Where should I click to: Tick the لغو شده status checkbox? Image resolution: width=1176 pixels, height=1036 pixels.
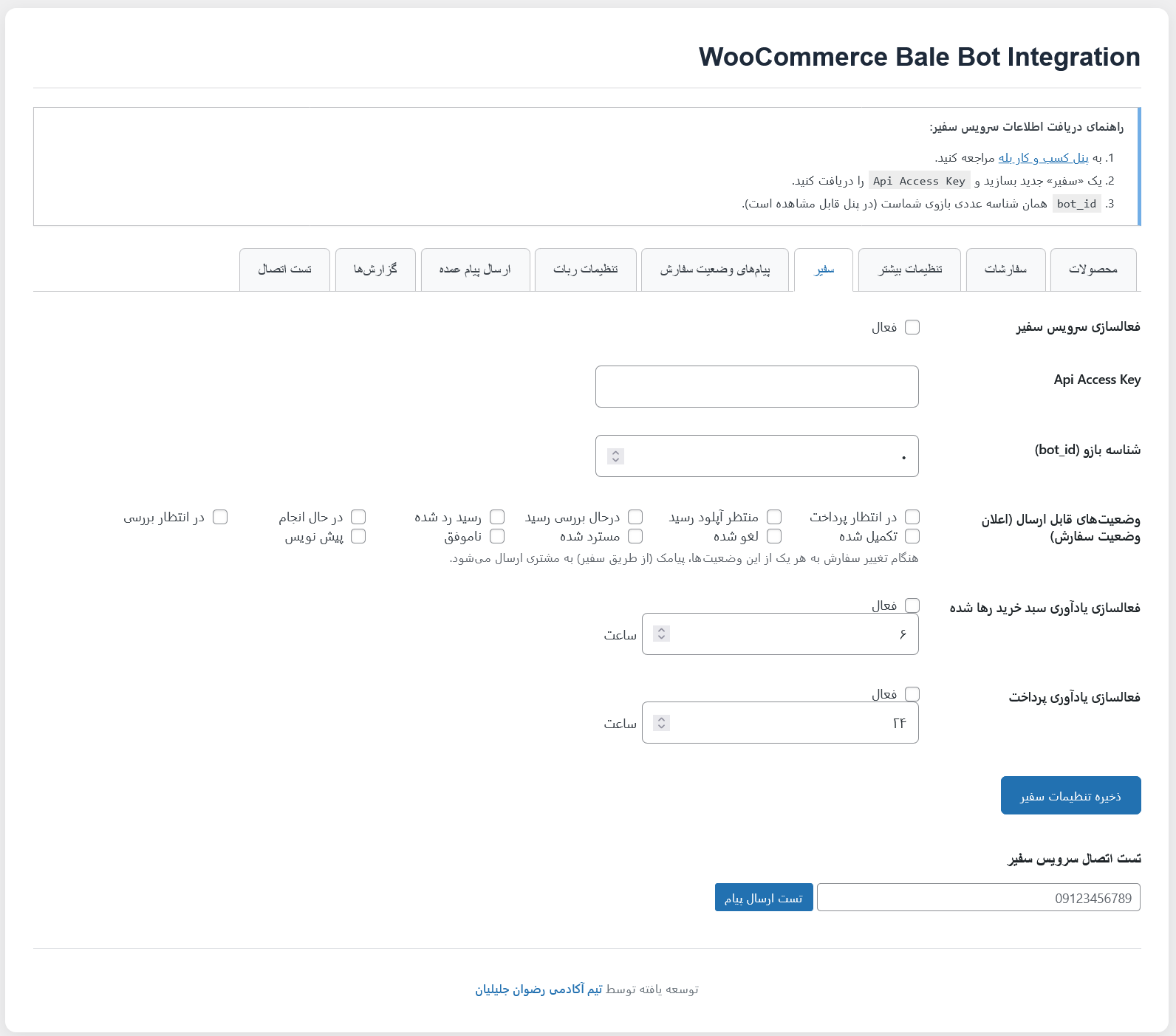[774, 536]
